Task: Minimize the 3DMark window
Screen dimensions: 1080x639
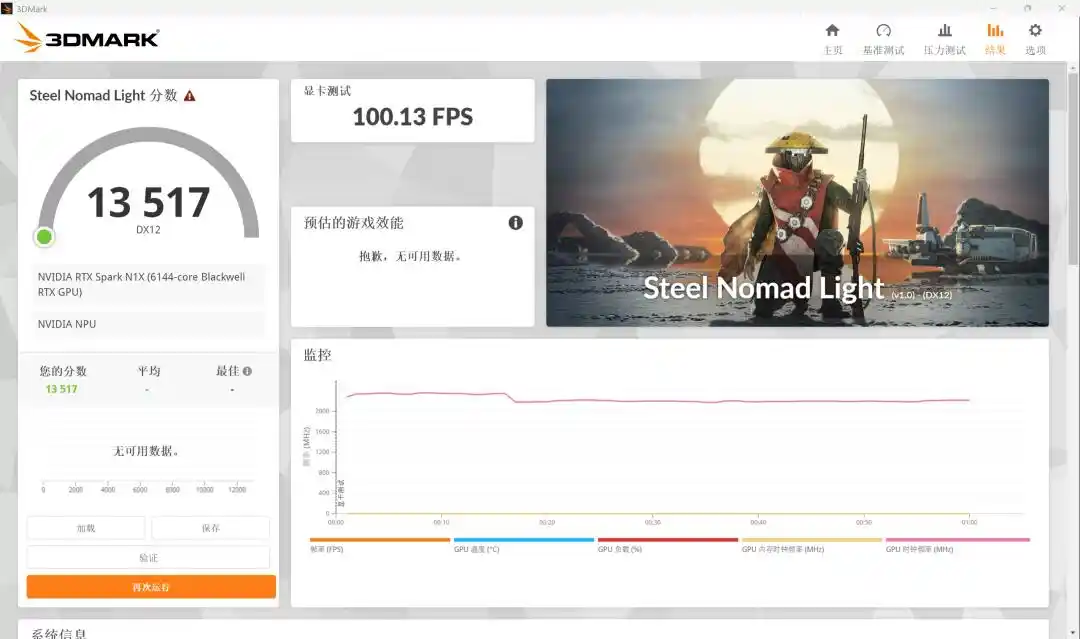Action: pyautogui.click(x=993, y=8)
